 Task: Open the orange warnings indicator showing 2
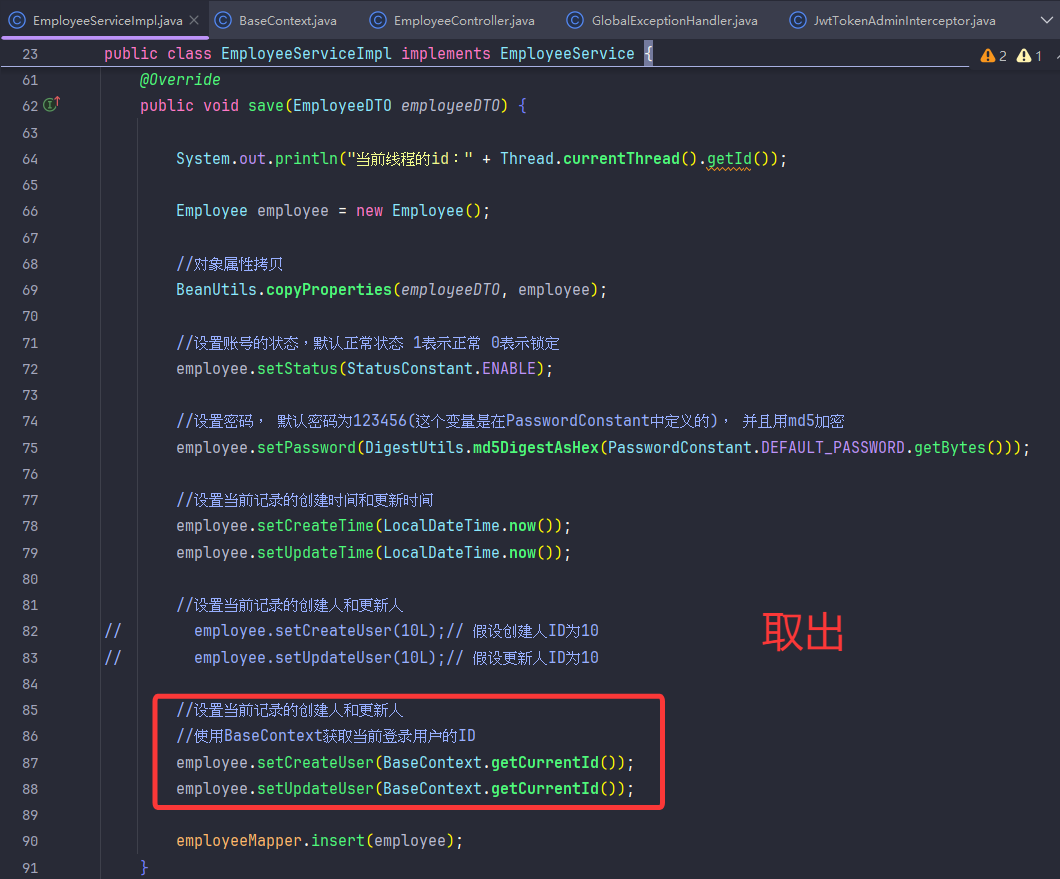pos(994,55)
